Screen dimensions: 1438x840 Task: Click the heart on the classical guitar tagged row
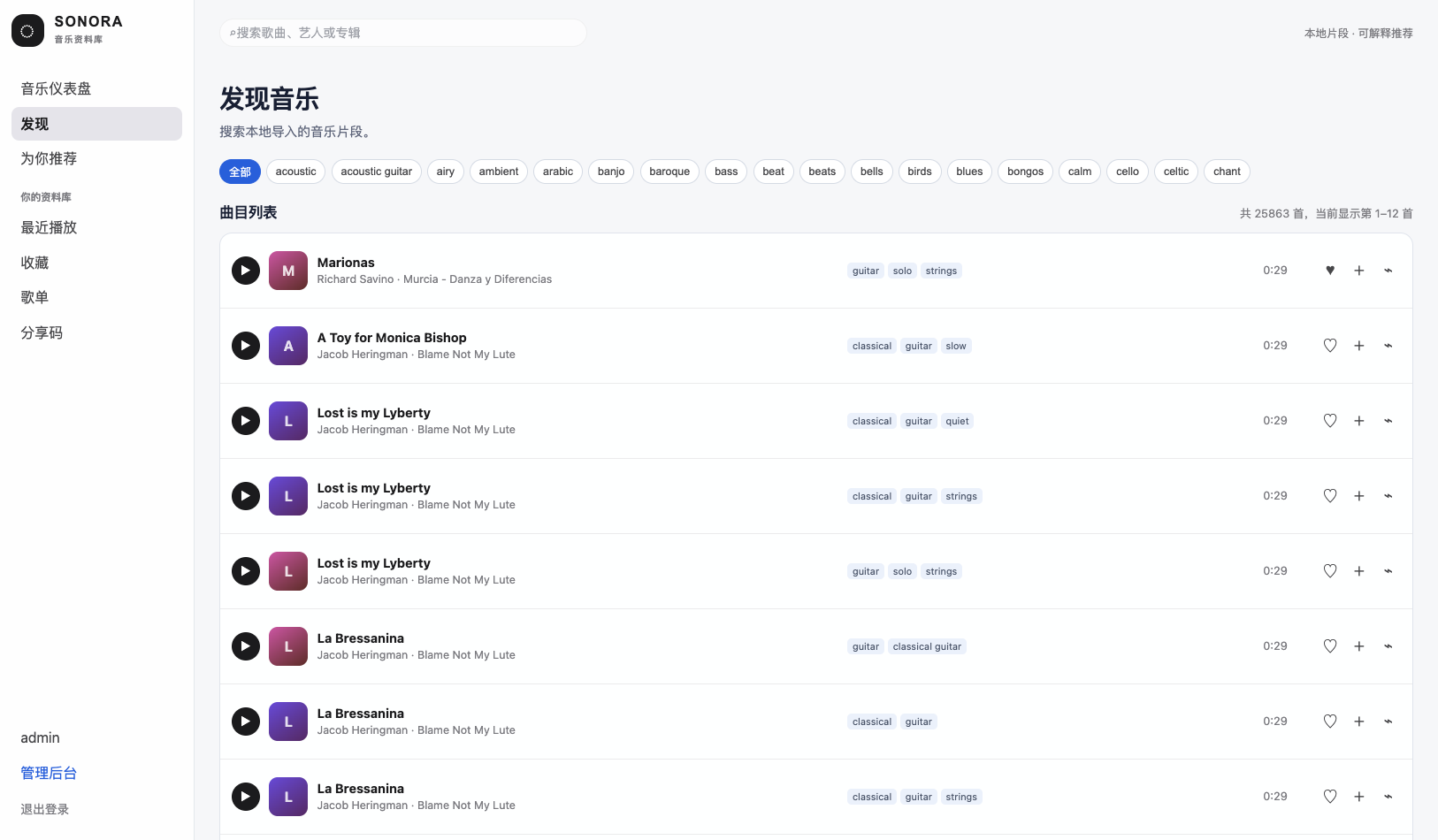coord(1330,646)
